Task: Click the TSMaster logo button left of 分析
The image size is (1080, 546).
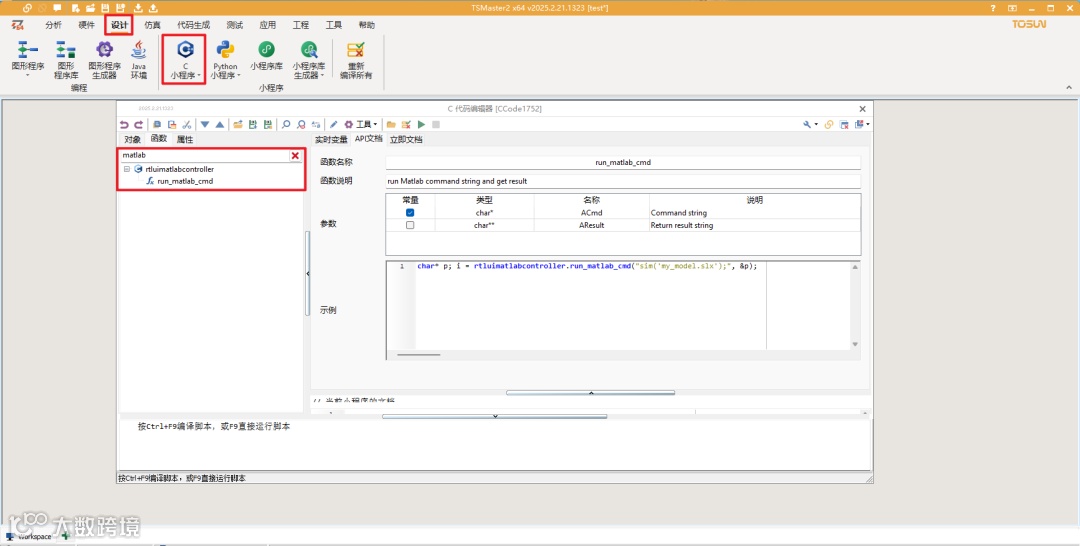Action: pos(18,25)
